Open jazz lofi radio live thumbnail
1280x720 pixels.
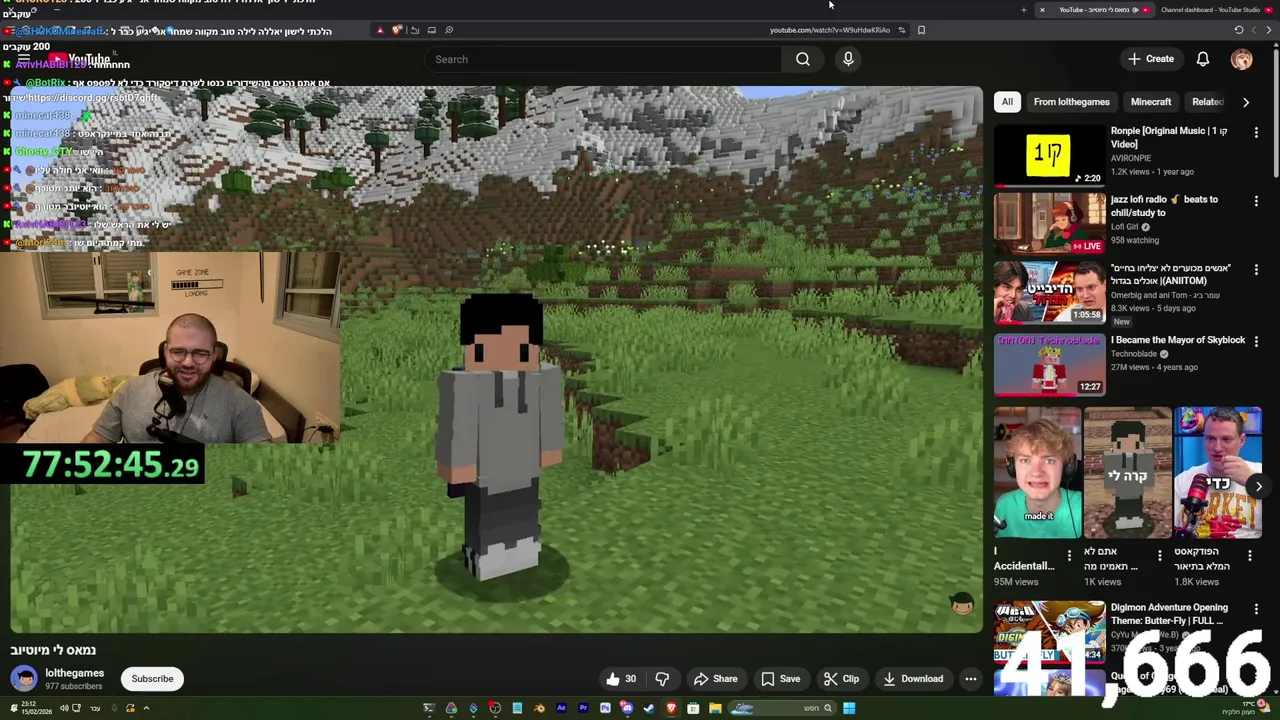[x=1048, y=223]
